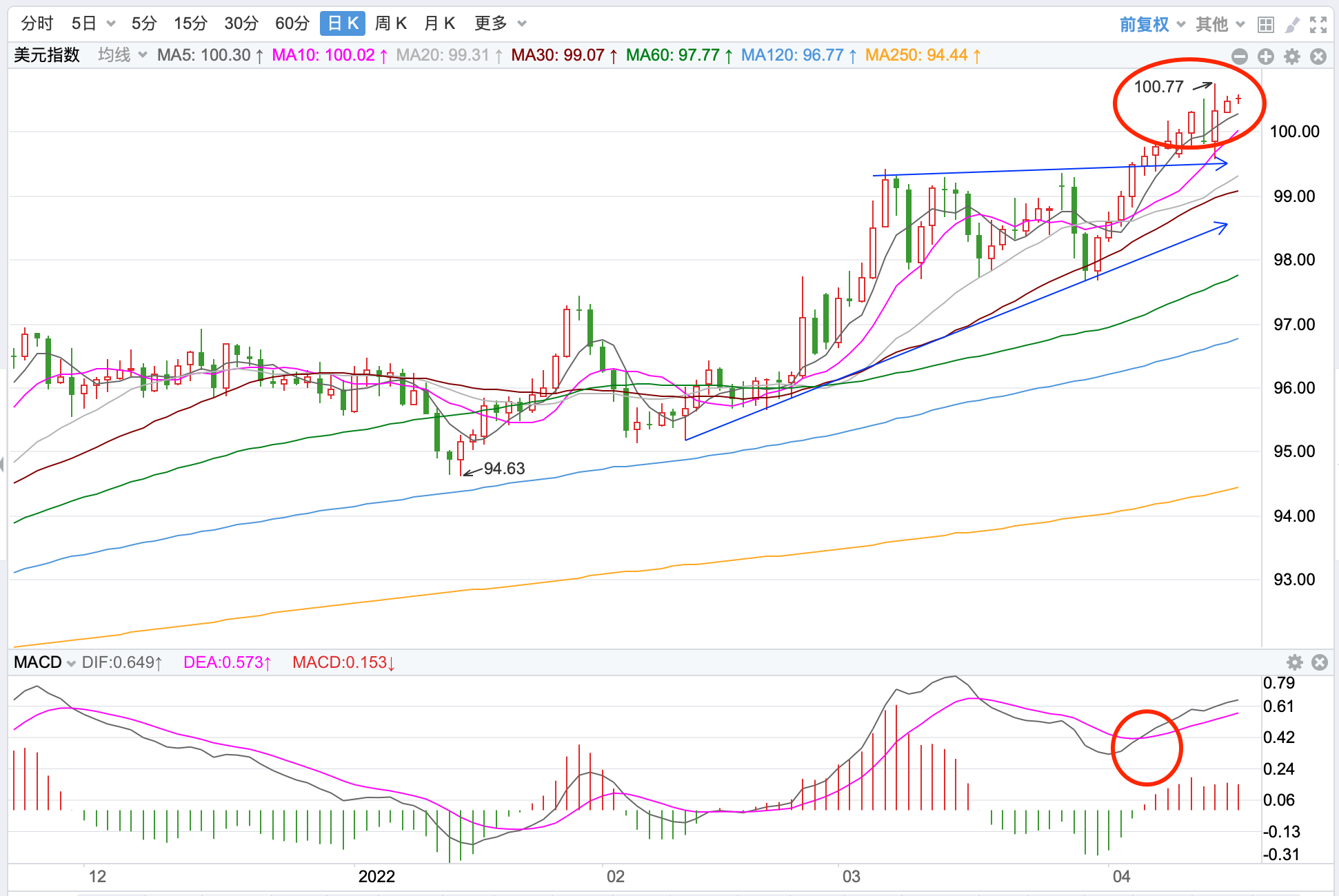Screen dimensions: 1339x896
Task: Zoom out with the minus icon
Action: (x=1239, y=57)
